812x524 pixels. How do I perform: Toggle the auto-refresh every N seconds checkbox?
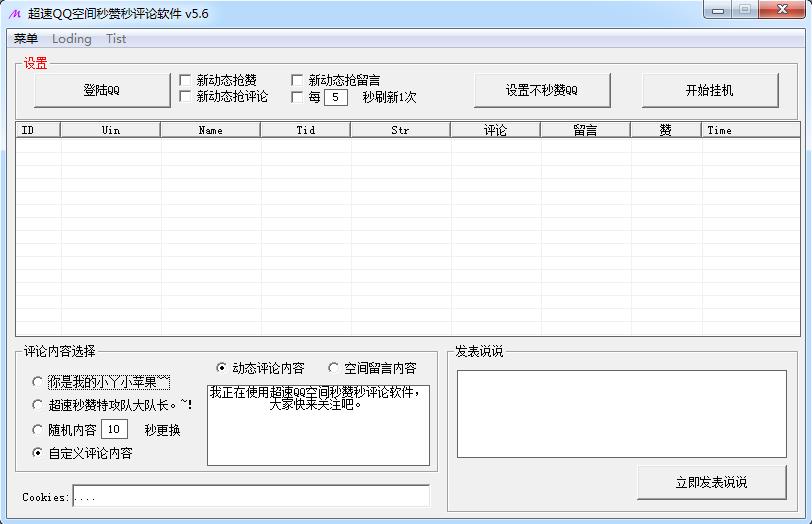tap(297, 97)
